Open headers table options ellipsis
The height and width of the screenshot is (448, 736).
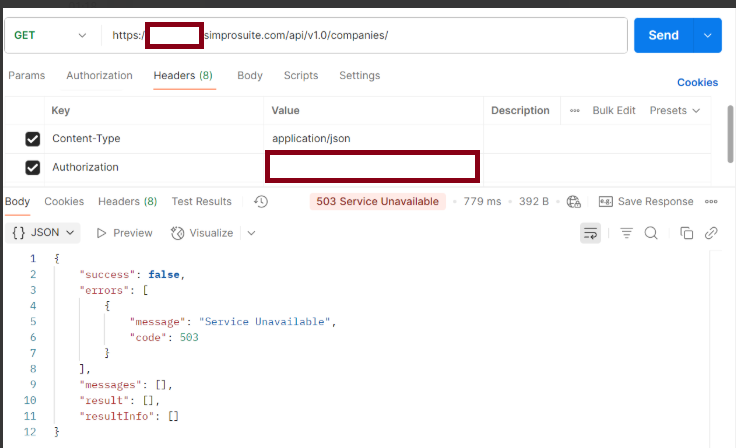(575, 111)
